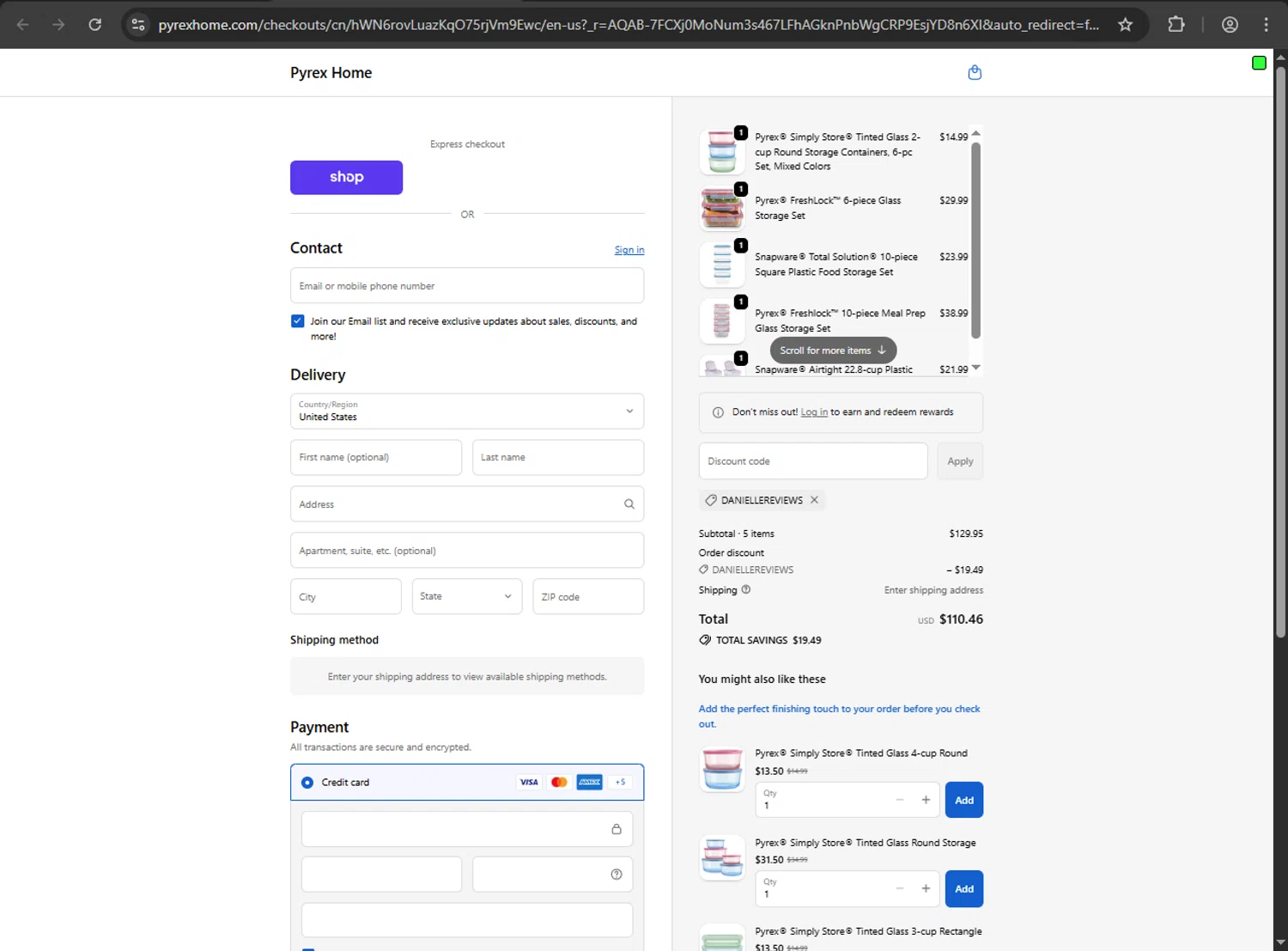Increase quantity for Tinted Glass Round Storage
The height and width of the screenshot is (951, 1288).
point(926,888)
